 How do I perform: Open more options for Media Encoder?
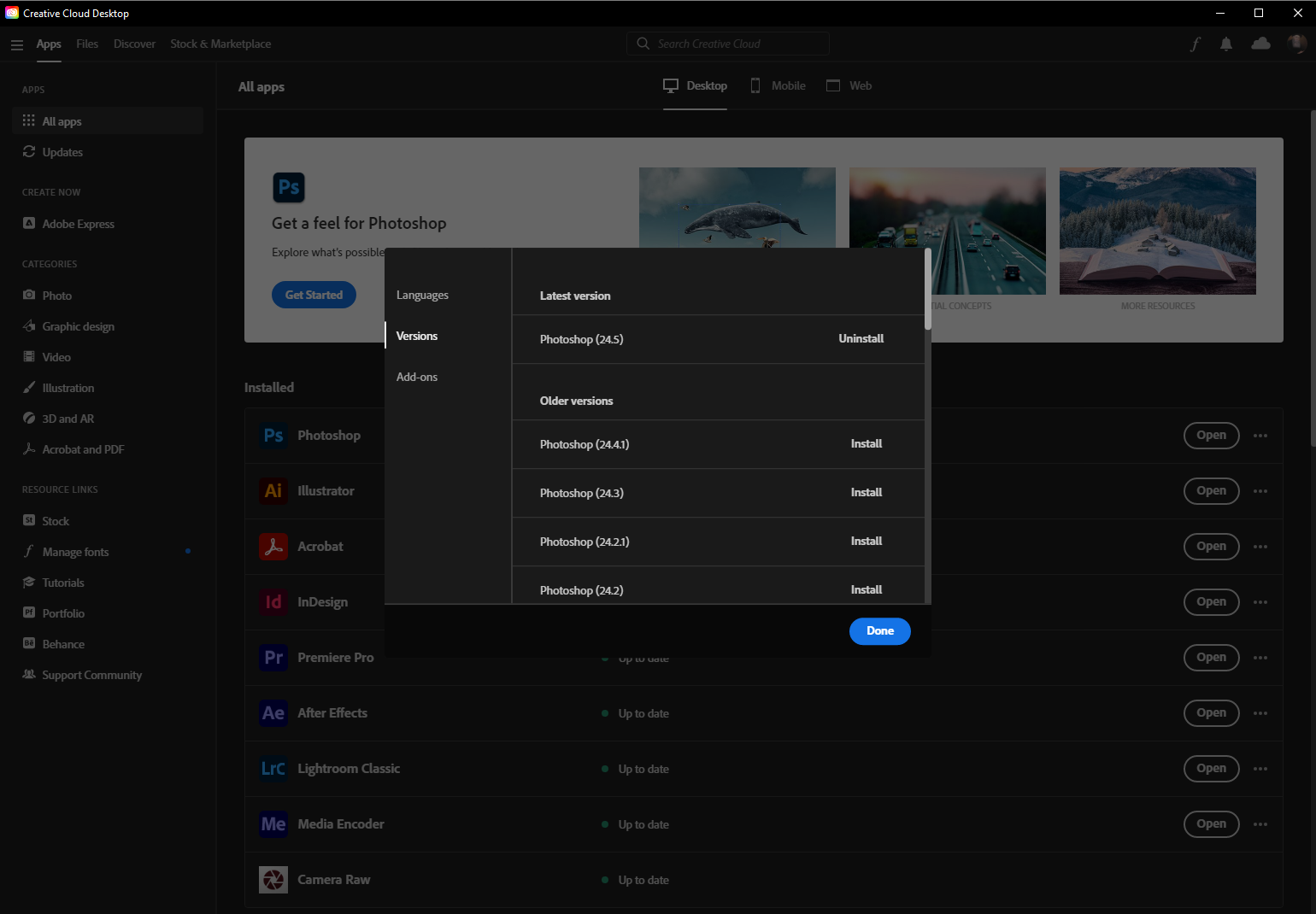[1260, 823]
